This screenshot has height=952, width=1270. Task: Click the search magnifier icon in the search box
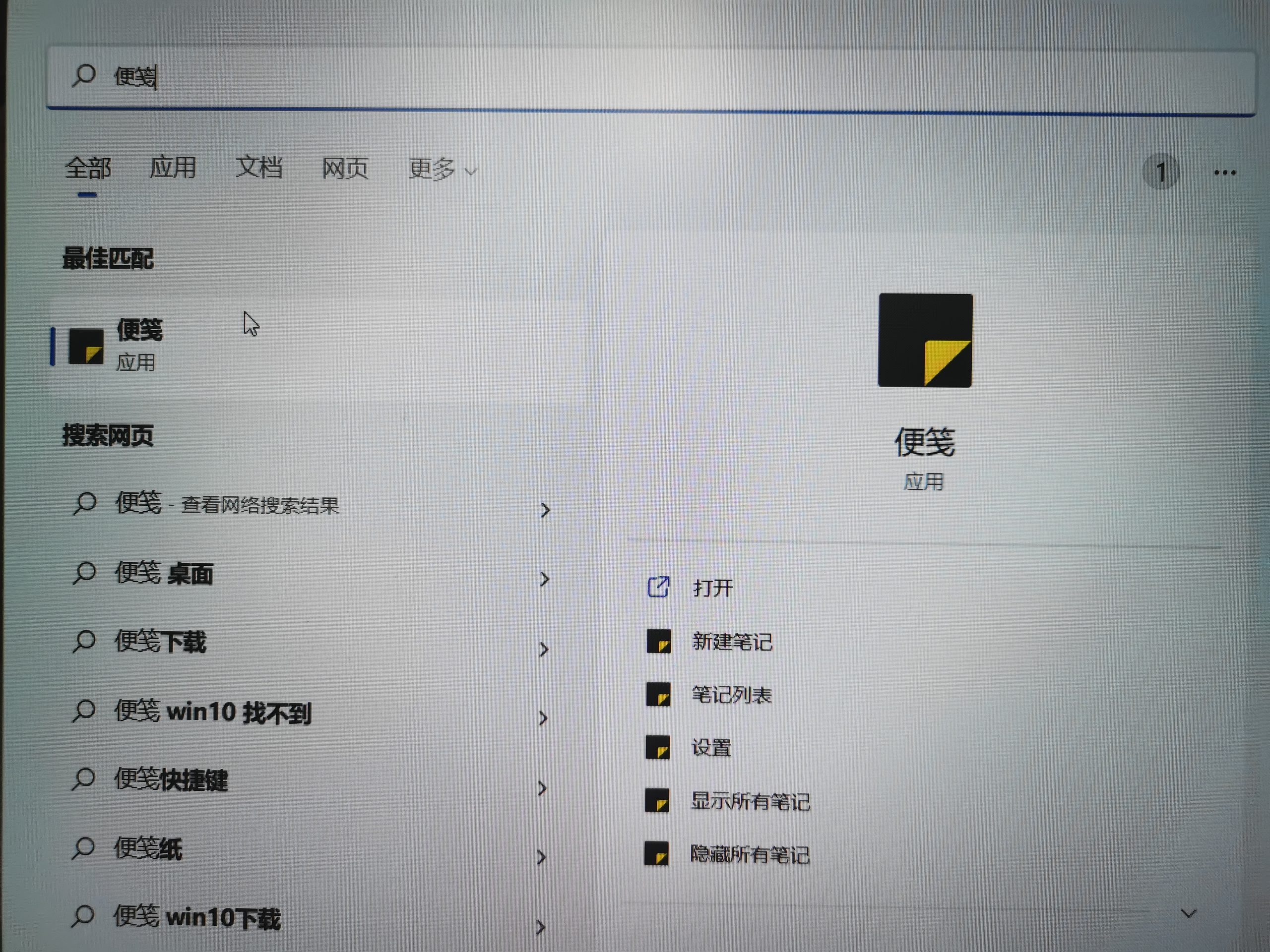tap(84, 76)
